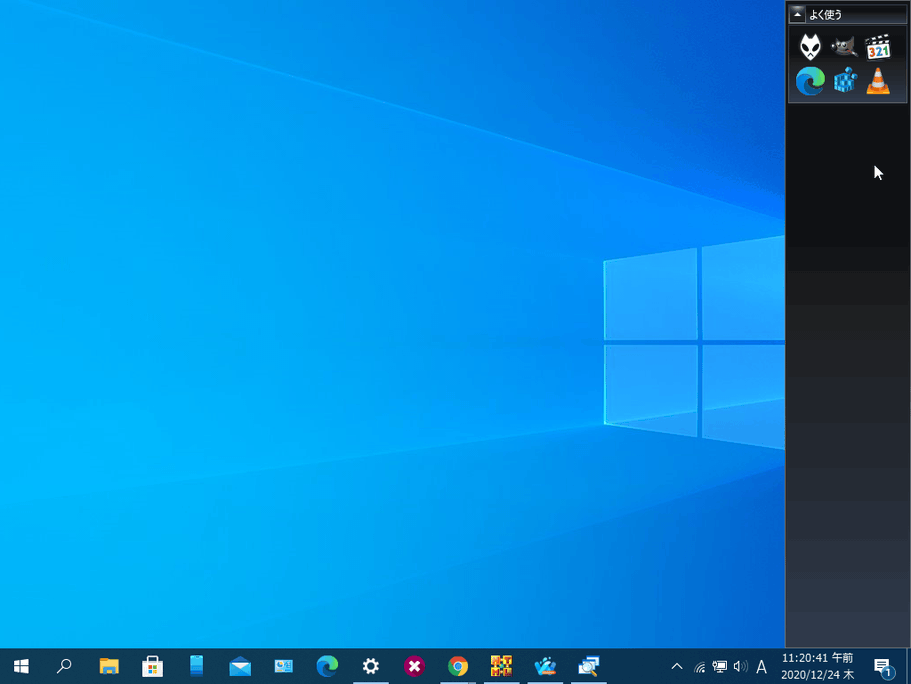Open Media Player Classic 321 icon
911x684 pixels.
click(878, 47)
